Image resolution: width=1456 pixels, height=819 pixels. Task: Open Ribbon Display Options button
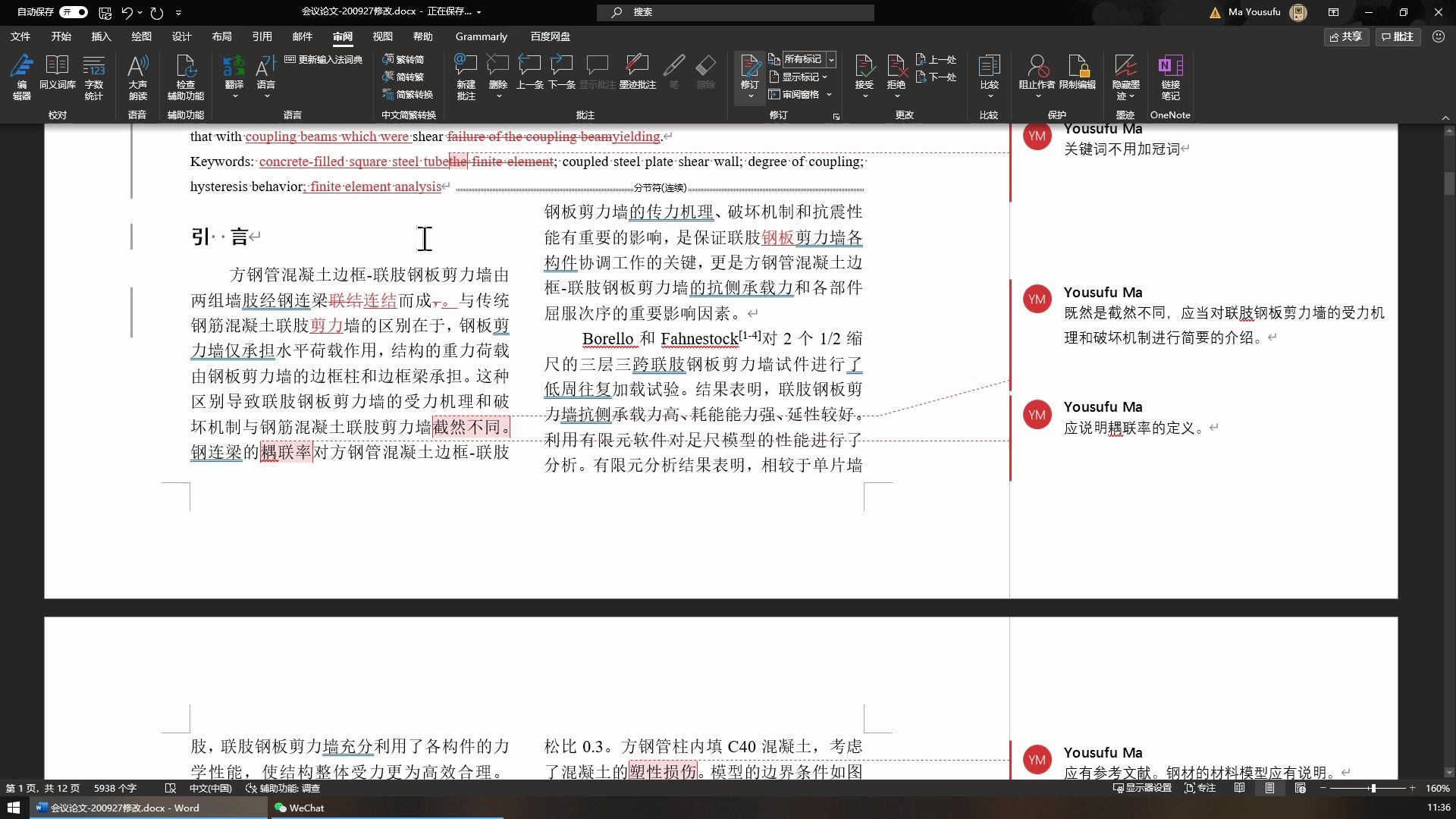[1333, 12]
